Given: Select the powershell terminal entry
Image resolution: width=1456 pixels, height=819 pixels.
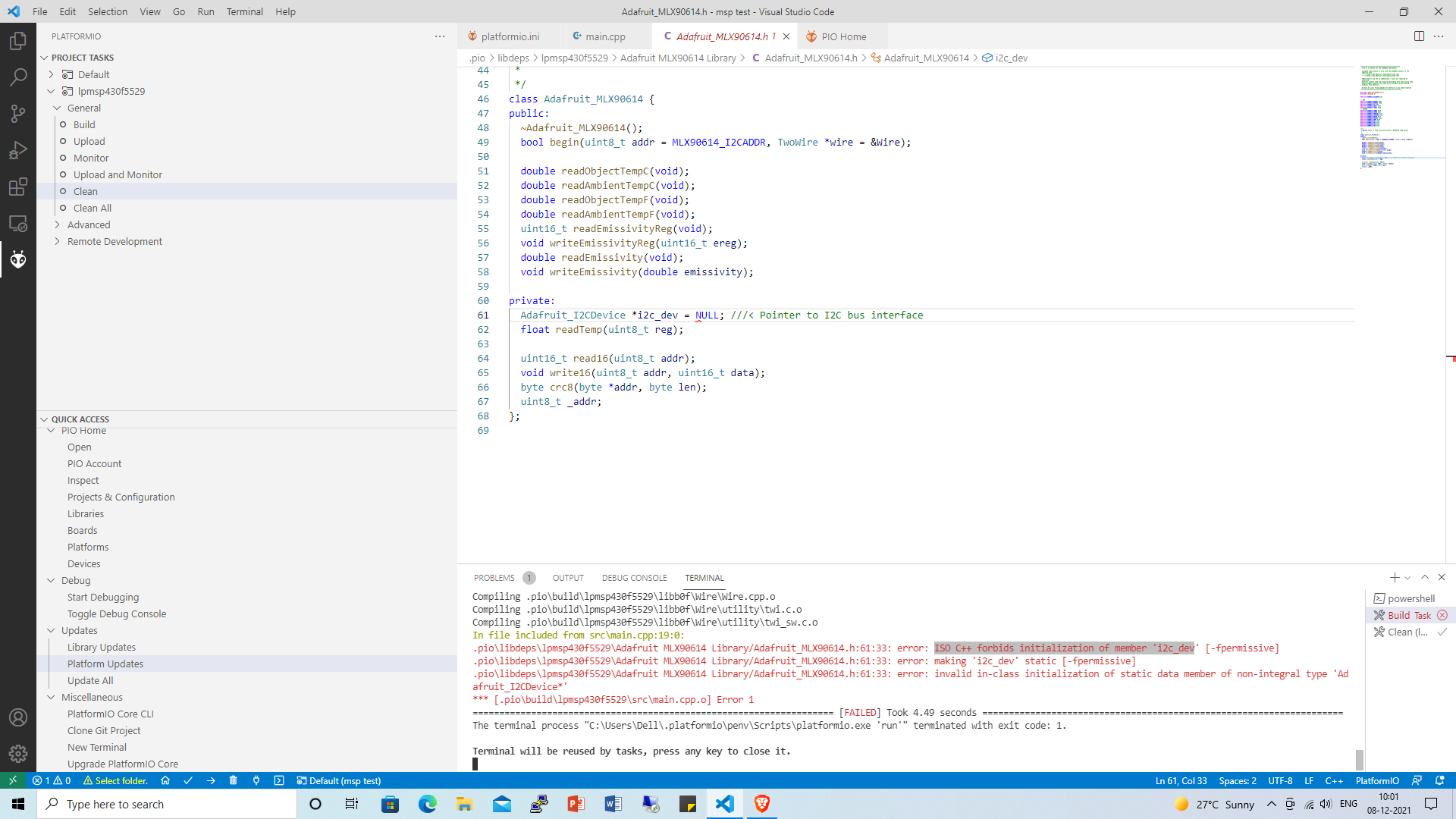Looking at the screenshot, I should coord(1410,598).
